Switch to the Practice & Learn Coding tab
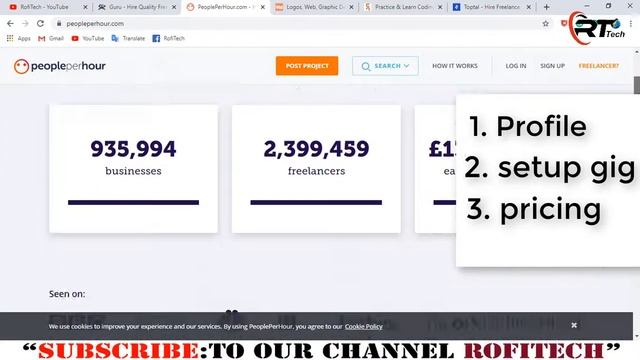Screen dimensions: 640x360 pos(399,7)
